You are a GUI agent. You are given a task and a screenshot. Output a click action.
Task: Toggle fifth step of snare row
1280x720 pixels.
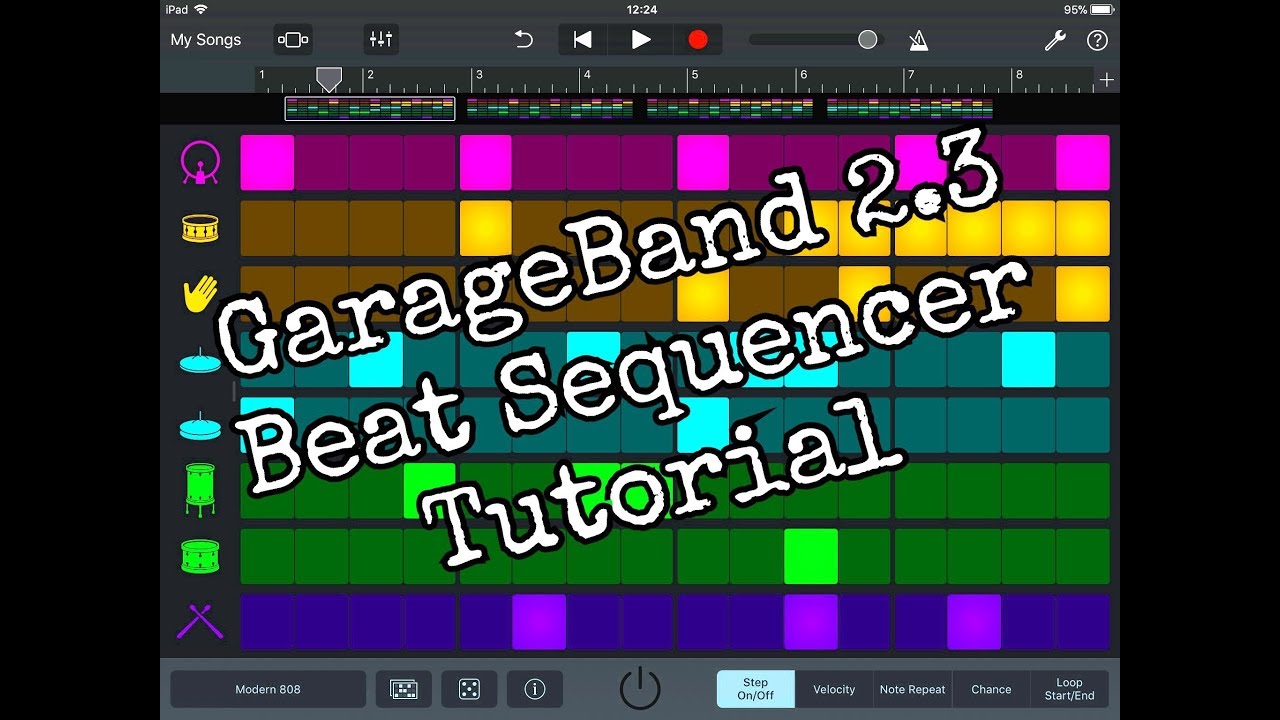point(485,228)
